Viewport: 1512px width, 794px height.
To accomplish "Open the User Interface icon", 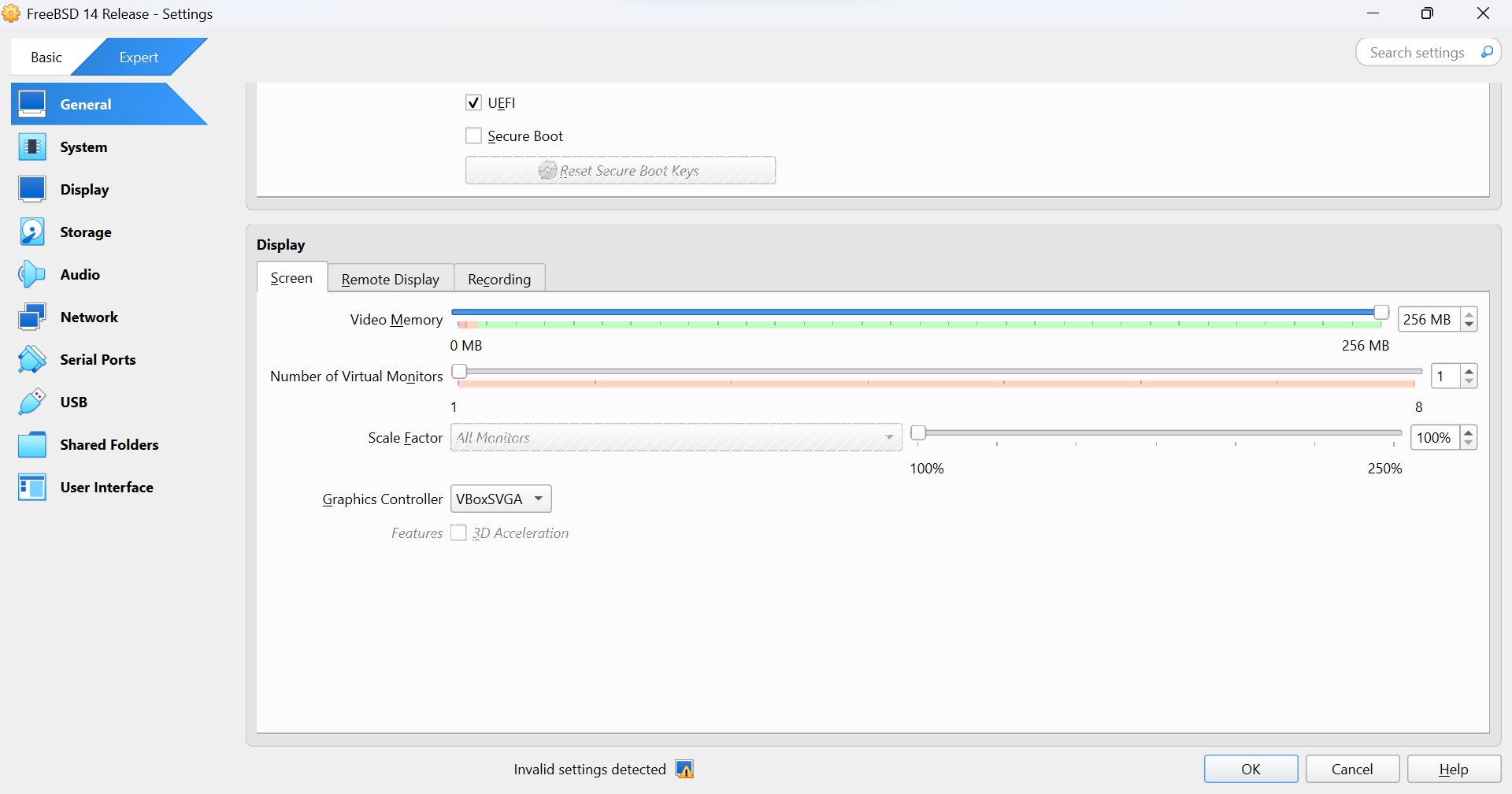I will 32,488.
